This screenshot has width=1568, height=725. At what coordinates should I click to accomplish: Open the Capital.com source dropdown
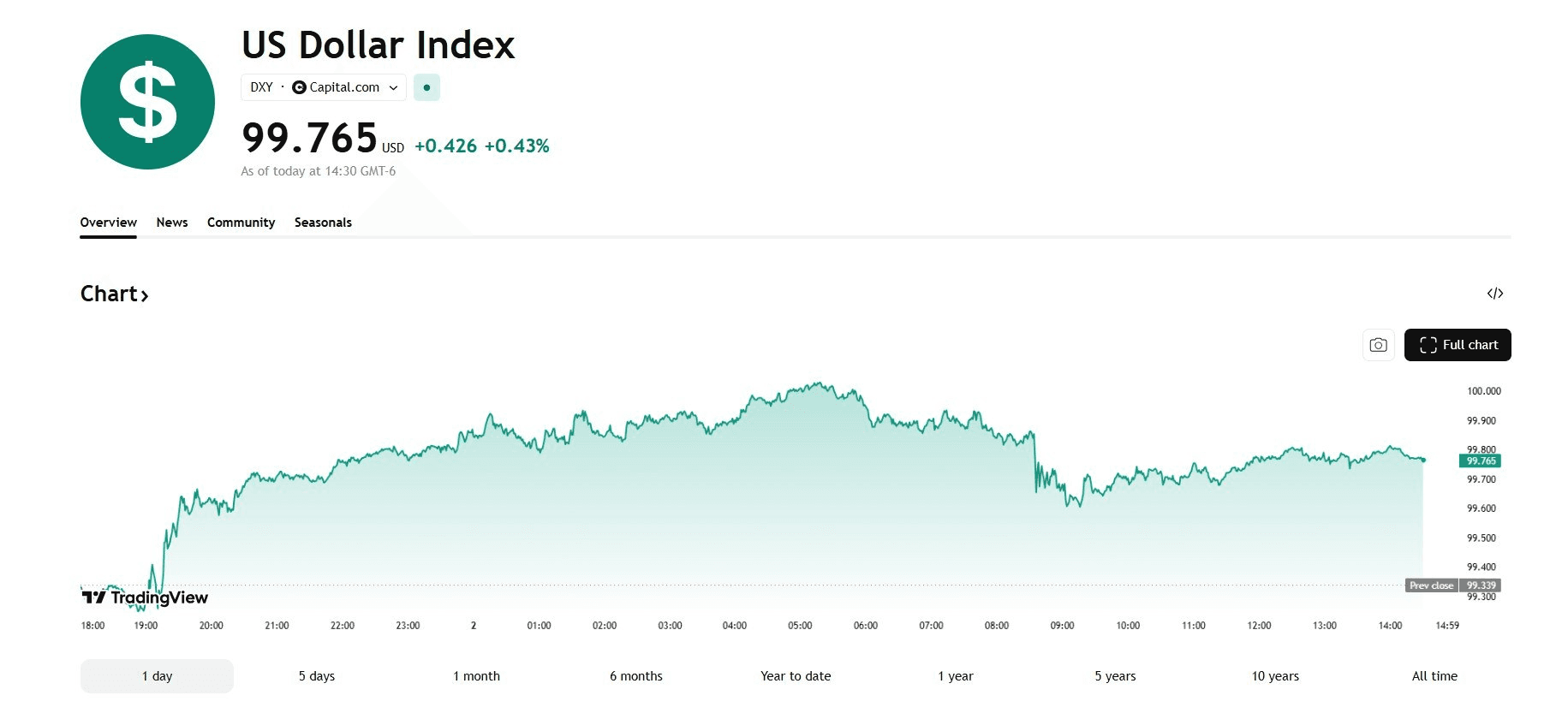point(393,87)
